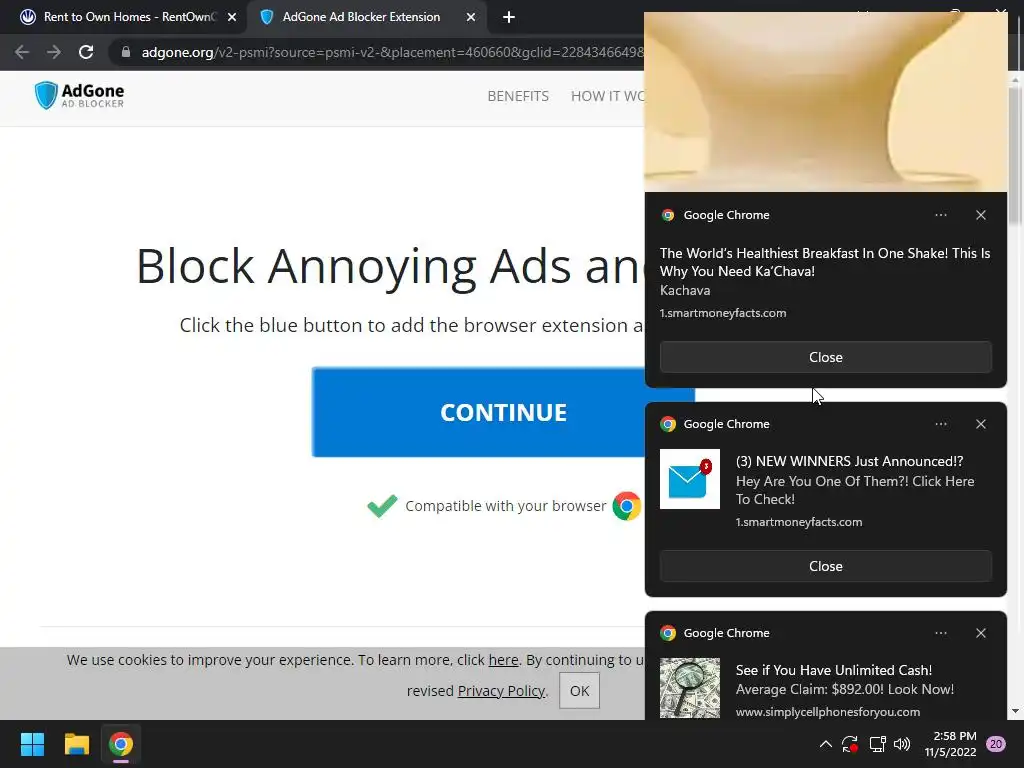The height and width of the screenshot is (768, 1024).
Task: Click the envelope icon in NEW WINNERS notification
Action: tap(690, 479)
